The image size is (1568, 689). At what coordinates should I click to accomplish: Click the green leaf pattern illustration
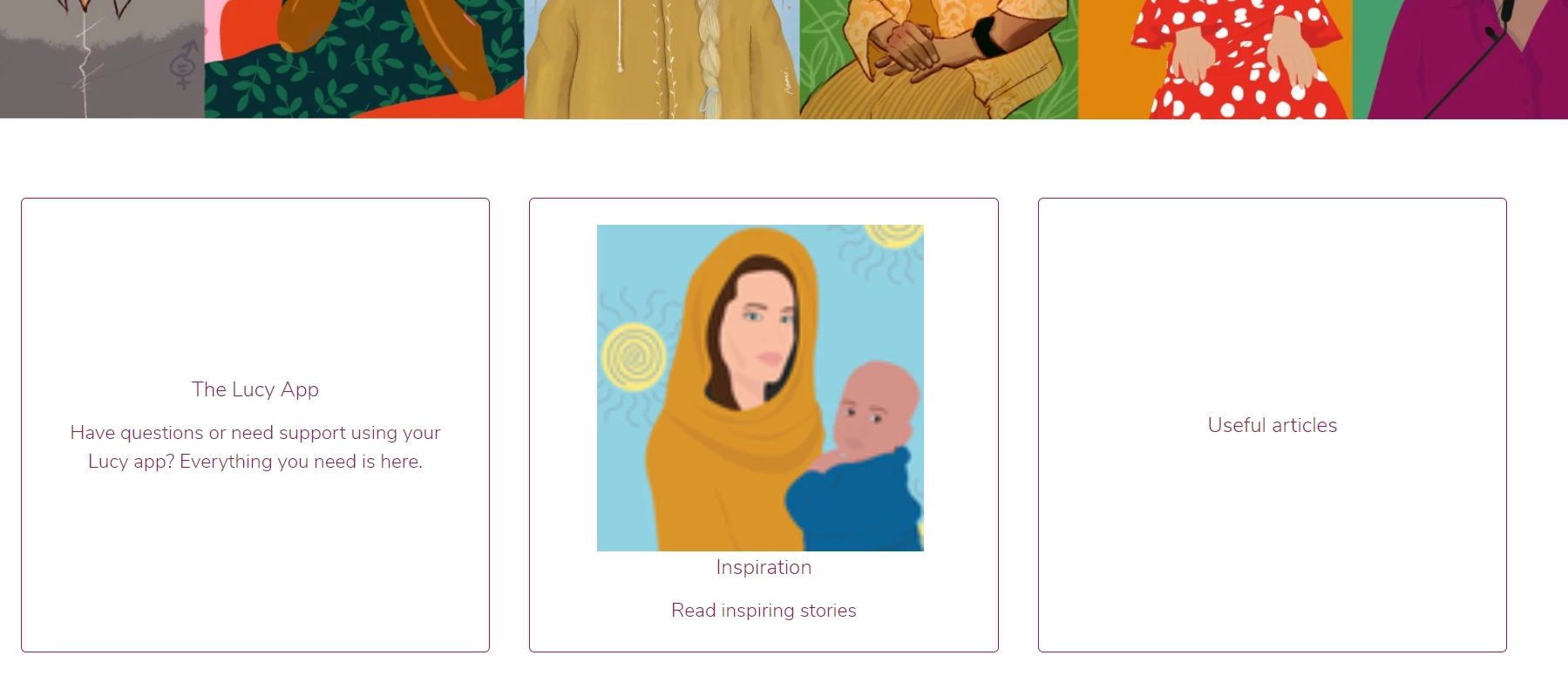[x=363, y=59]
